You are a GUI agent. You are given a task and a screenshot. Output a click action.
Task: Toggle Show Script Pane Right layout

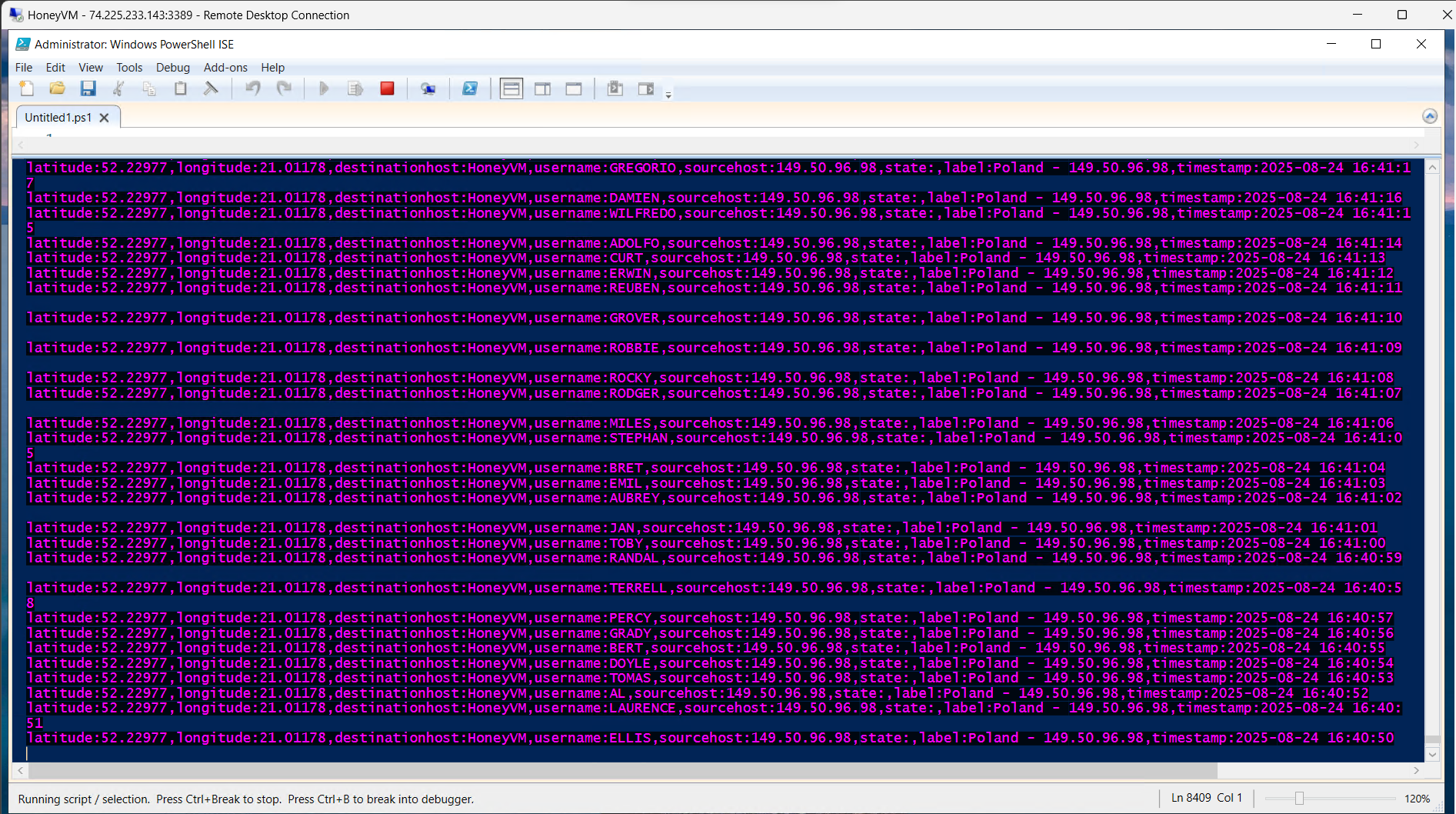(542, 88)
